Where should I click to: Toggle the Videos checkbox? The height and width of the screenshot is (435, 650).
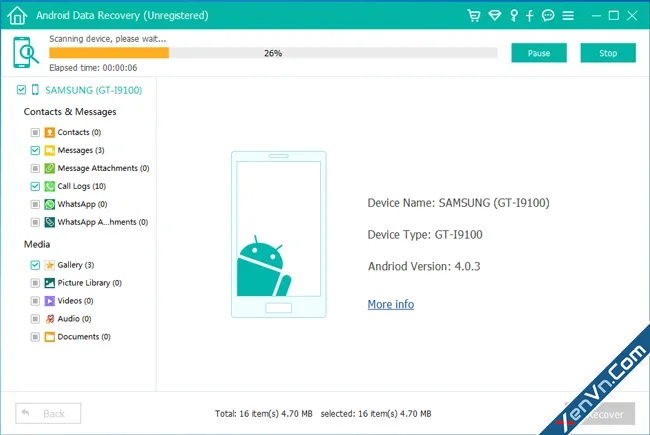point(35,301)
